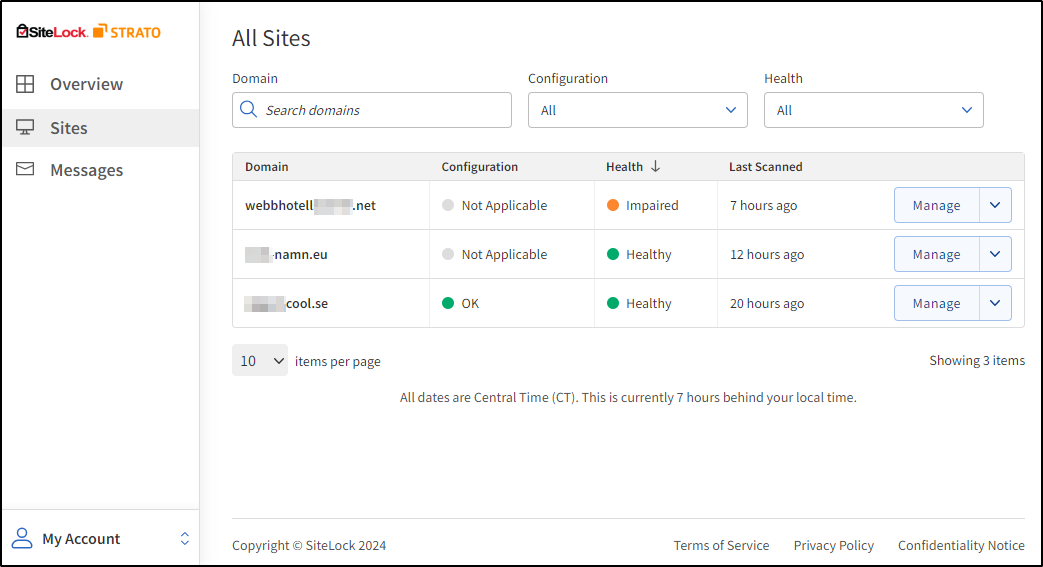Click Healthy text in namn.eu row
This screenshot has width=1043, height=567.
point(649,254)
